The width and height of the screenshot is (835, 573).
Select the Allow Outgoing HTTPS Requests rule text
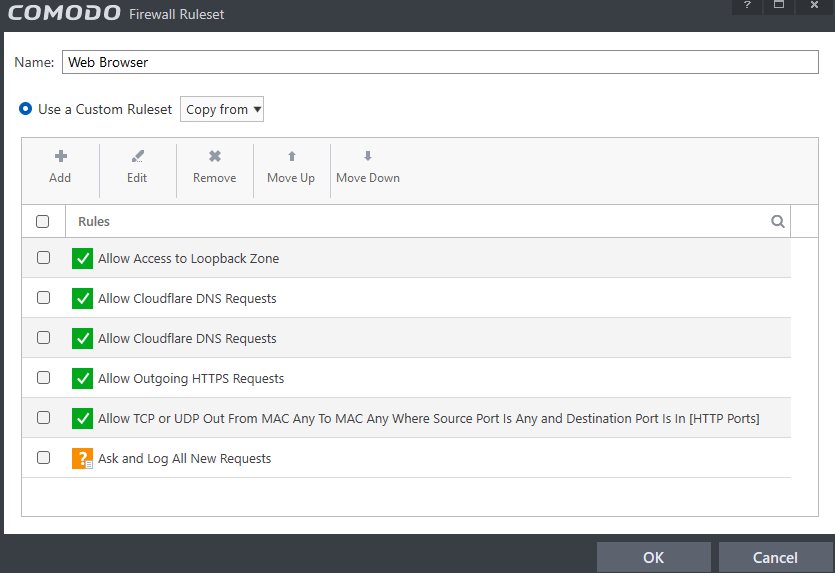191,379
